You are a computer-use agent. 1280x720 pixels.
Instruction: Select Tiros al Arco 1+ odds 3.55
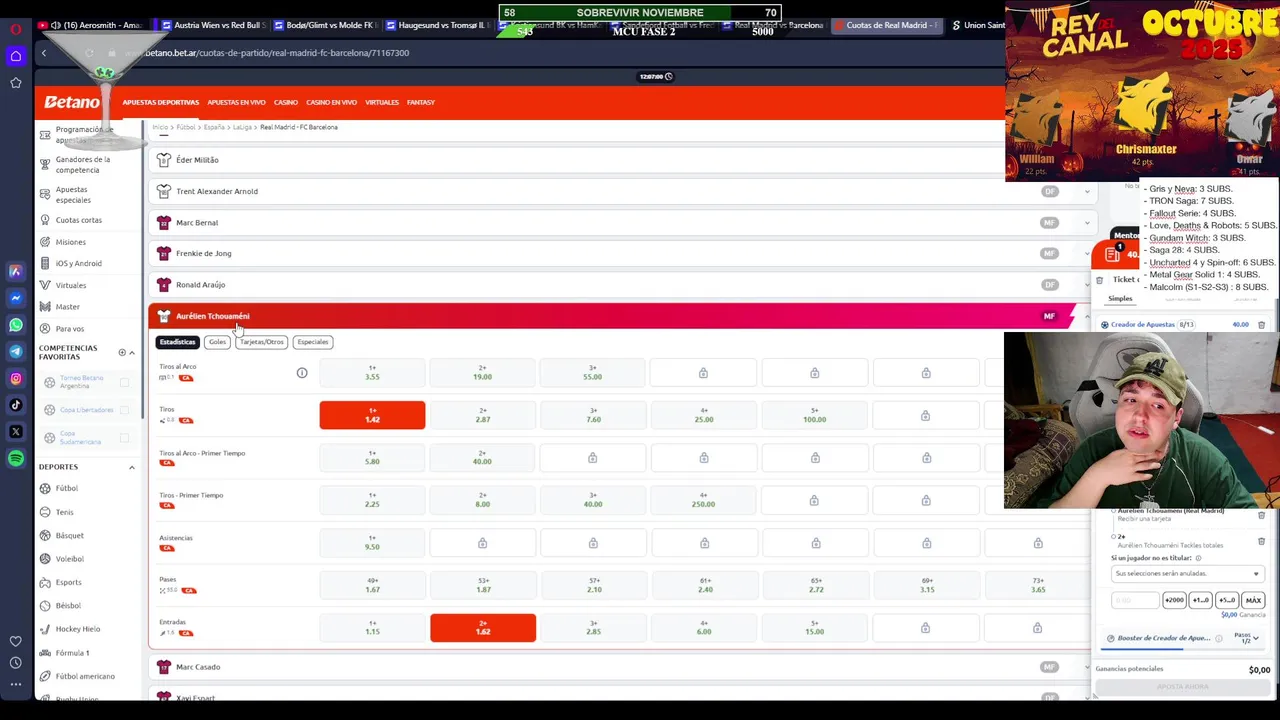coord(372,373)
